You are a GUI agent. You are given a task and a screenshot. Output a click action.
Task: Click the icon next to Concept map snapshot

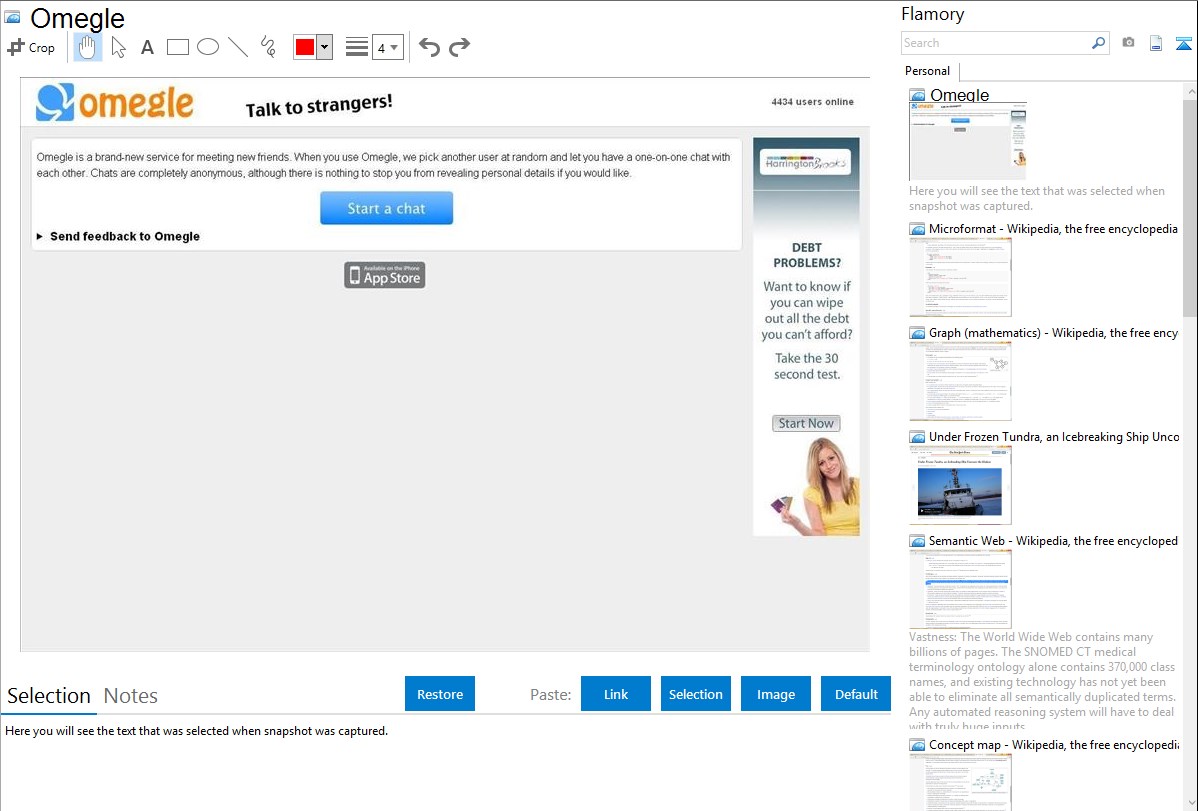(918, 744)
